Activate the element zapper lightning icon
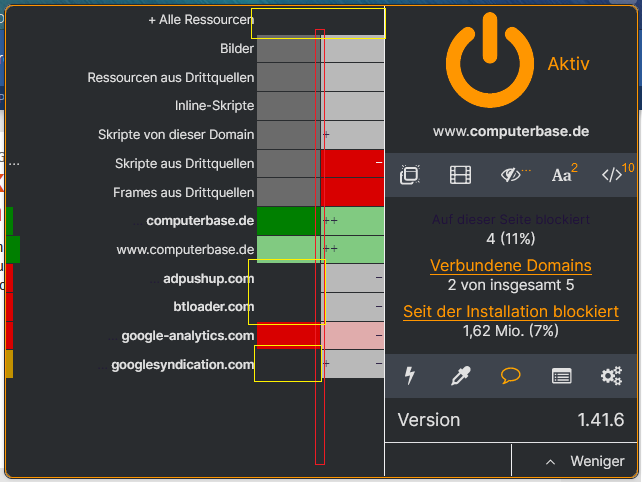The width and height of the screenshot is (642, 483). (x=410, y=376)
